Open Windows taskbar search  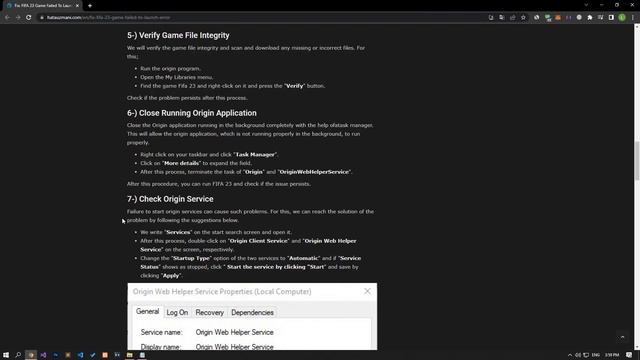point(18,355)
